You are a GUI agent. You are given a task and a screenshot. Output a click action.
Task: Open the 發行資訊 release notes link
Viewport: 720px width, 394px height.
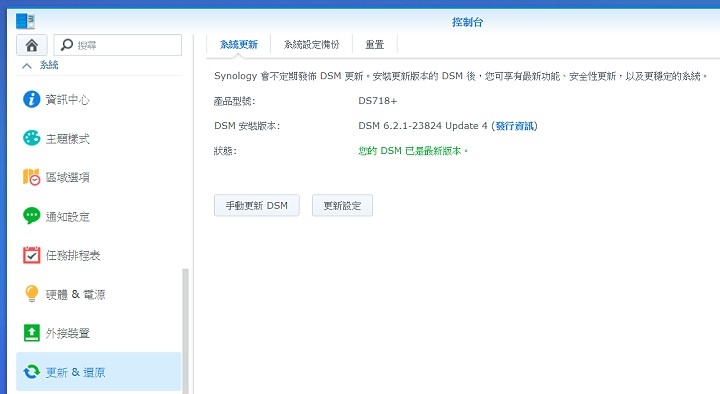pos(515,126)
